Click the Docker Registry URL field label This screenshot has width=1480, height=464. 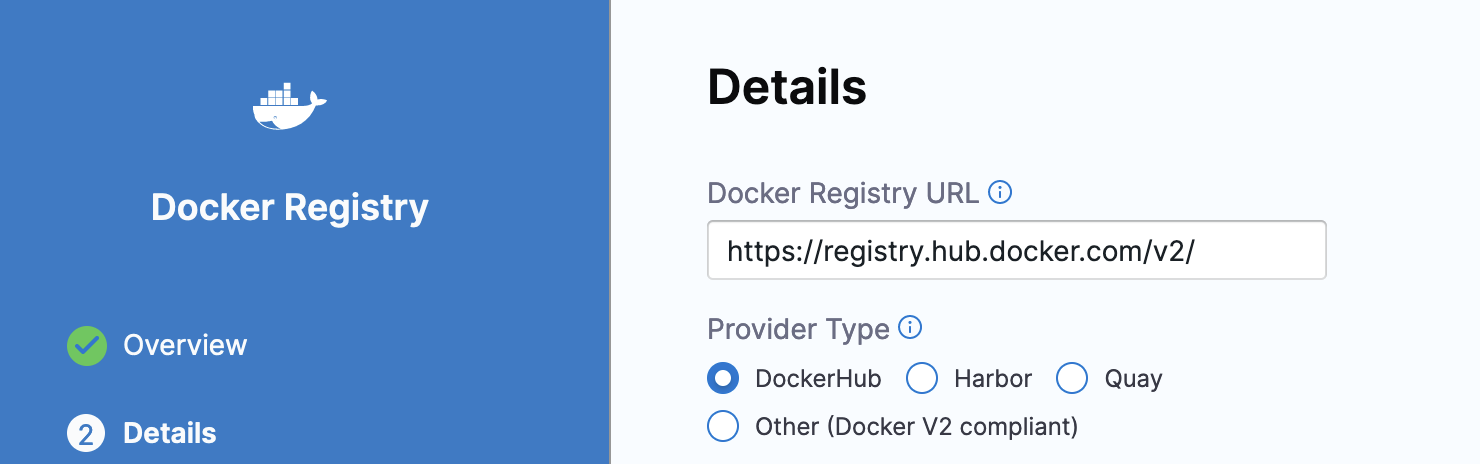tap(843, 193)
